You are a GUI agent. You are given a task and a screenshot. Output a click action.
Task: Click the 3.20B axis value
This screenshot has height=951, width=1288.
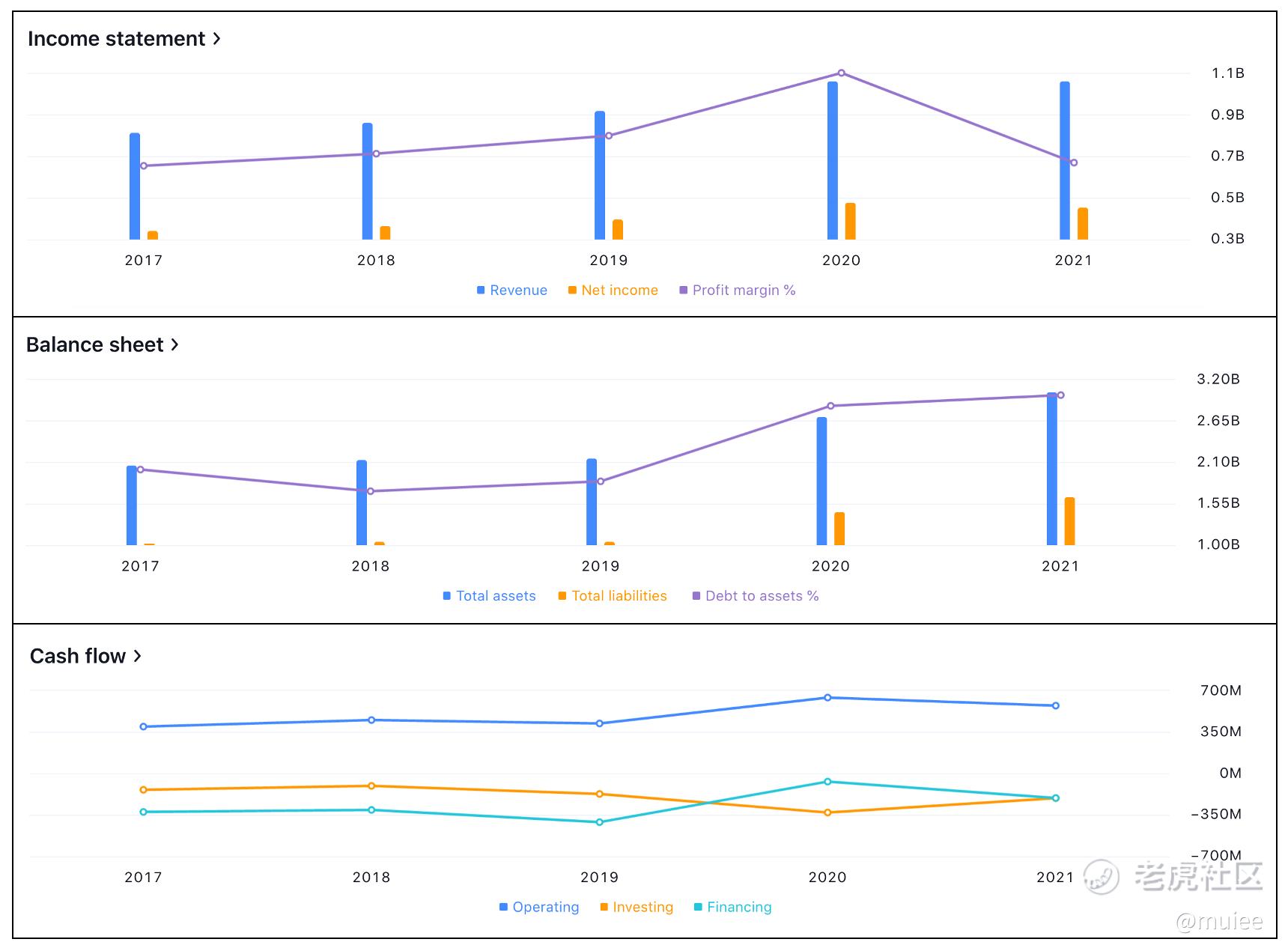tap(1218, 379)
